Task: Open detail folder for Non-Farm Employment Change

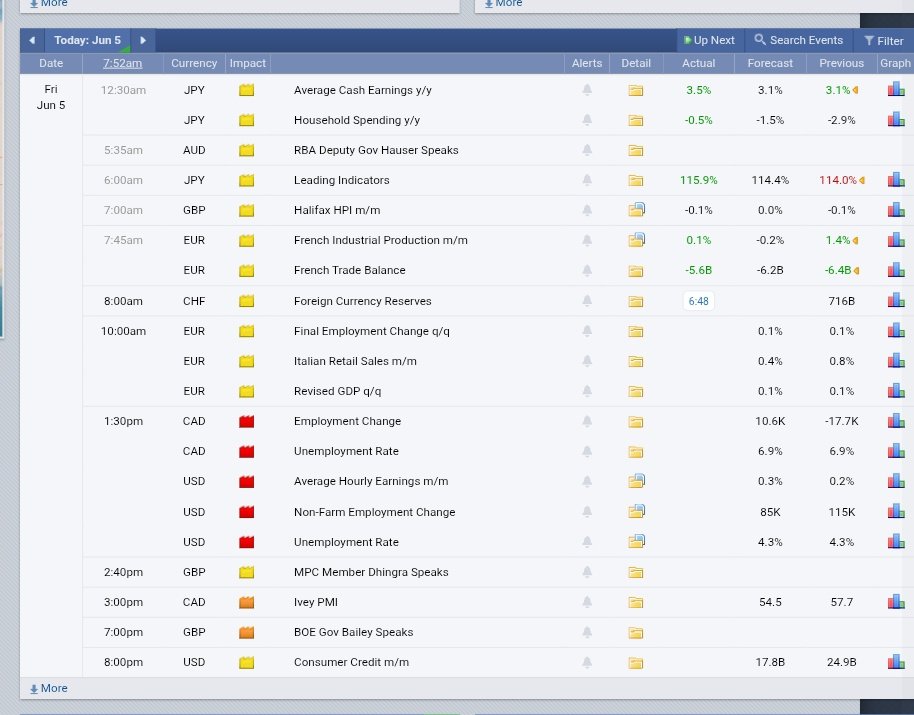Action: [x=636, y=511]
